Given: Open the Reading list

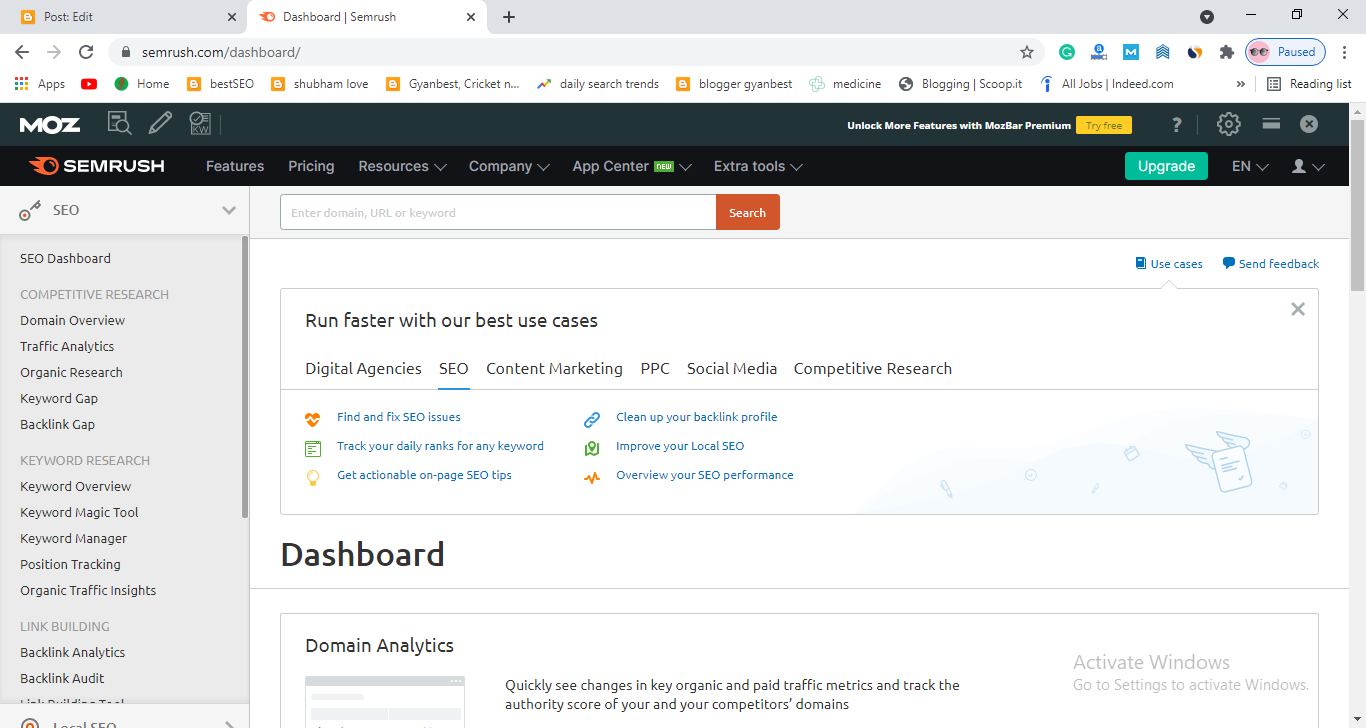Looking at the screenshot, I should [1309, 84].
